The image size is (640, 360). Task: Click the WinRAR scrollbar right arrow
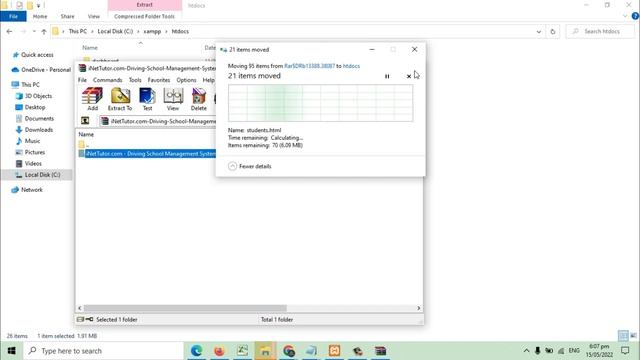(419, 308)
